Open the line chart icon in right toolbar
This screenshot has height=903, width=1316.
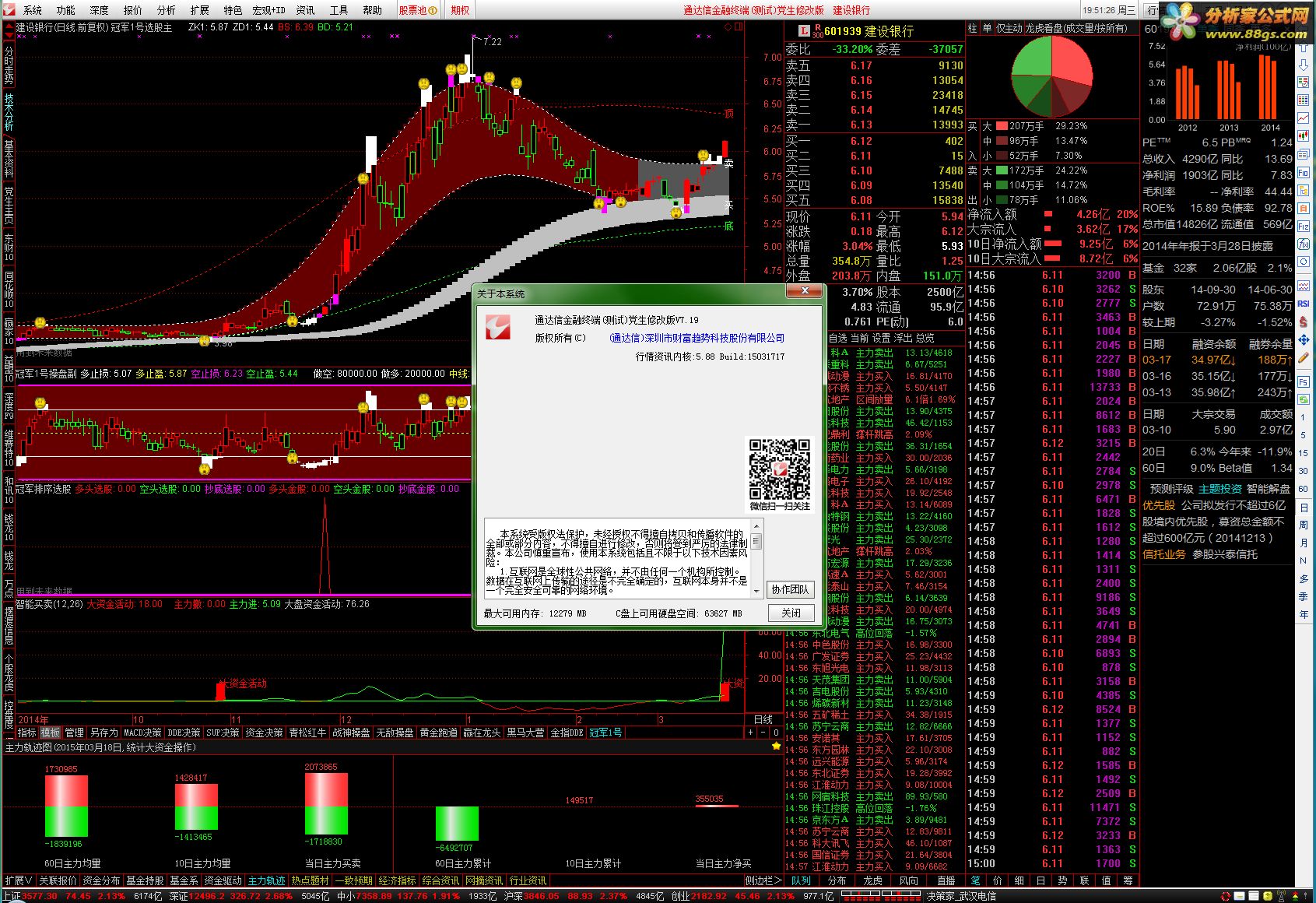click(x=1304, y=118)
